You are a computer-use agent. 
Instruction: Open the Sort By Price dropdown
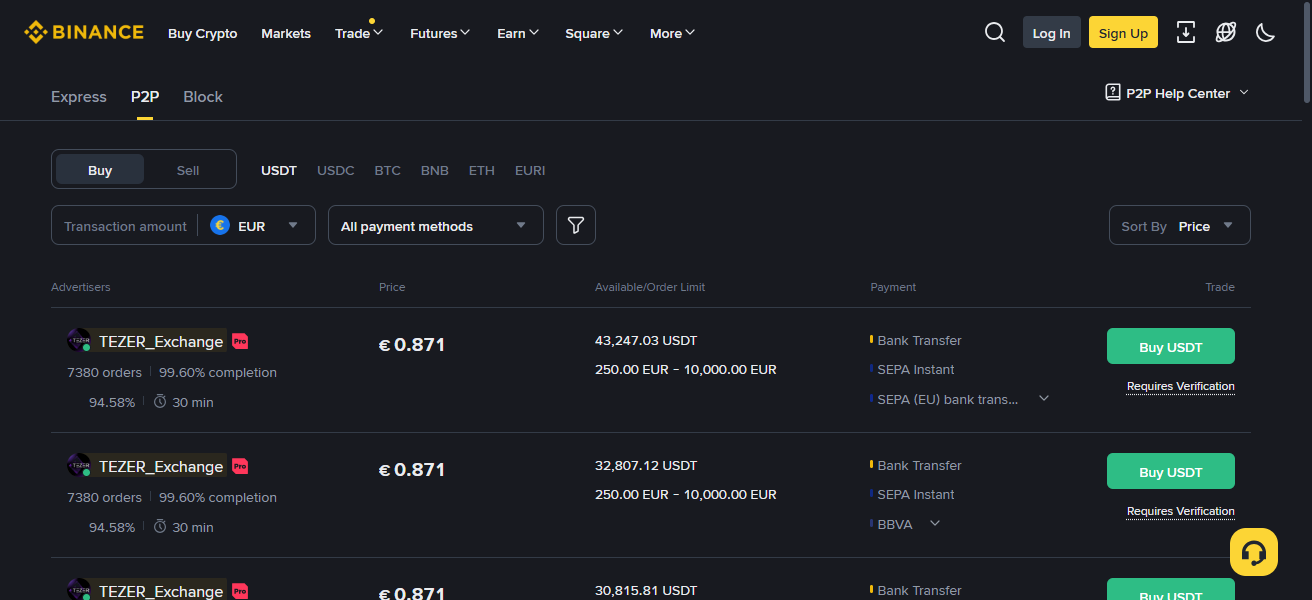[x=1180, y=225]
